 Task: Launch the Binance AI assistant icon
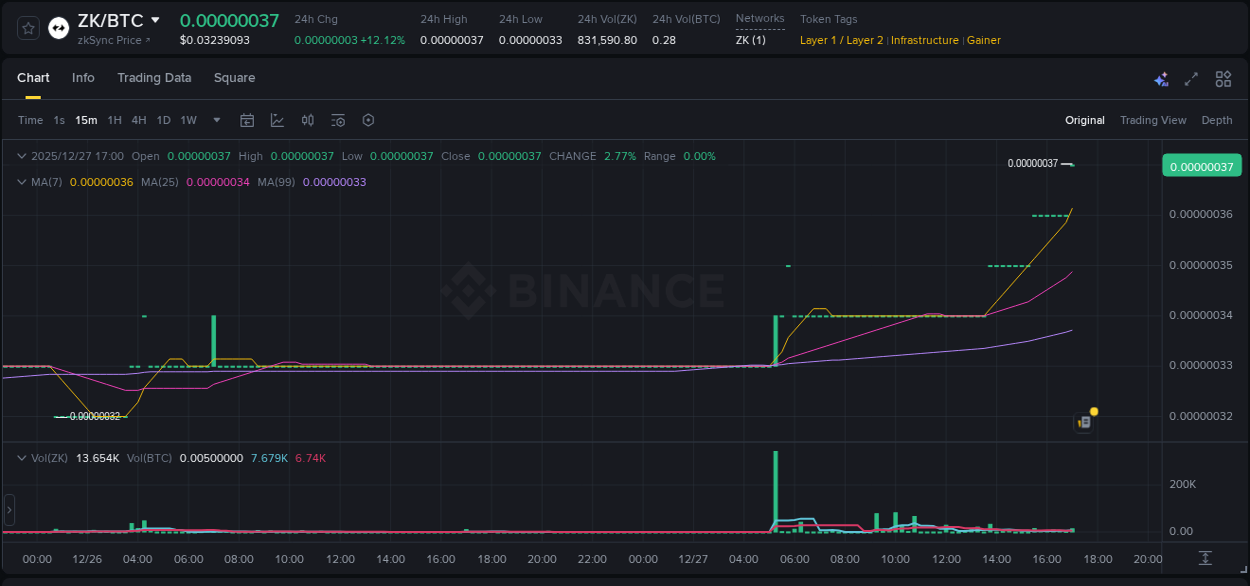tap(1160, 78)
